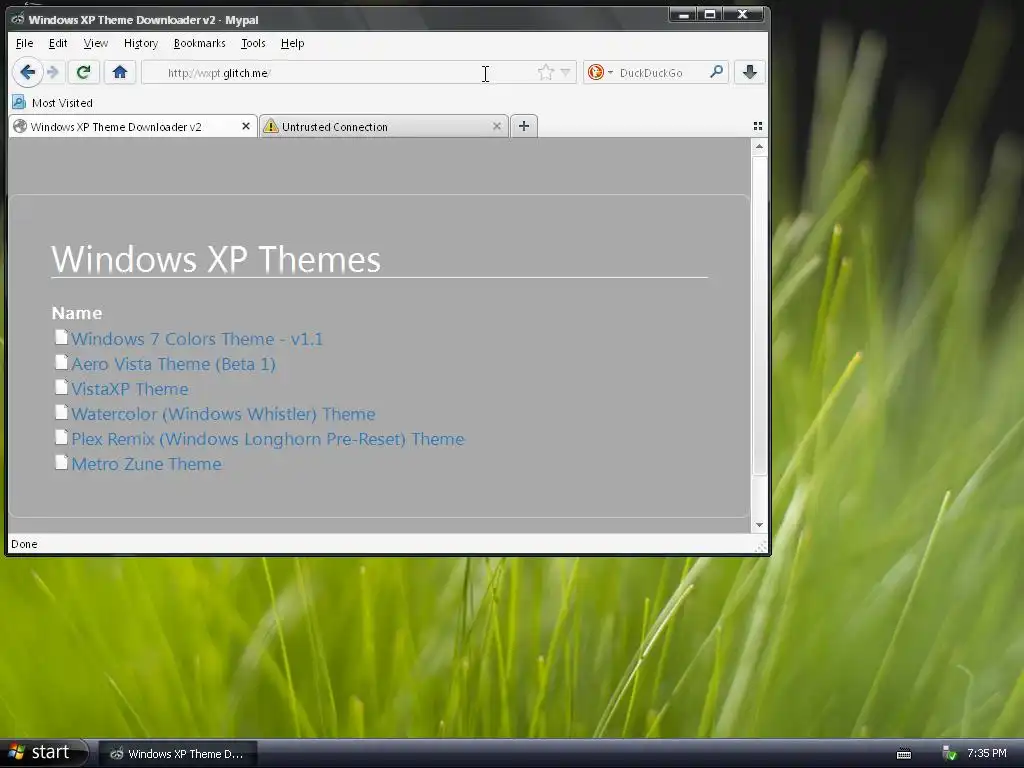The height and width of the screenshot is (768, 1024).
Task: Click the warning icon on the Untrusted Connection tab
Action: click(270, 126)
